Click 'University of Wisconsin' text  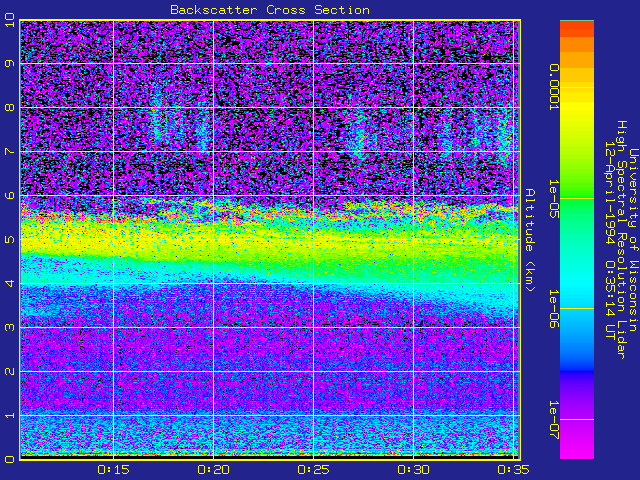pyautogui.click(x=633, y=240)
